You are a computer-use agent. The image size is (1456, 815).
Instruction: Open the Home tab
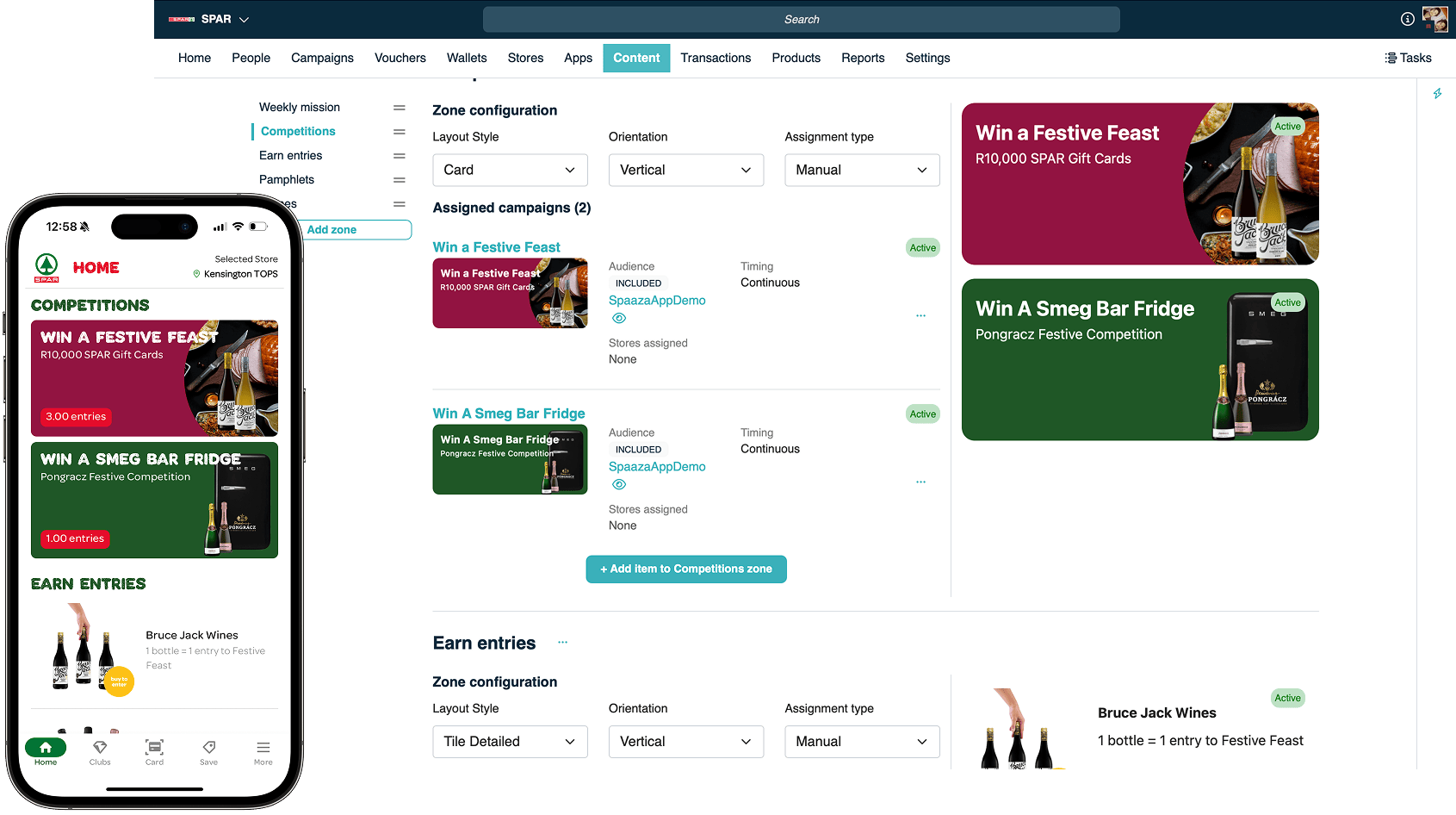pyautogui.click(x=195, y=58)
